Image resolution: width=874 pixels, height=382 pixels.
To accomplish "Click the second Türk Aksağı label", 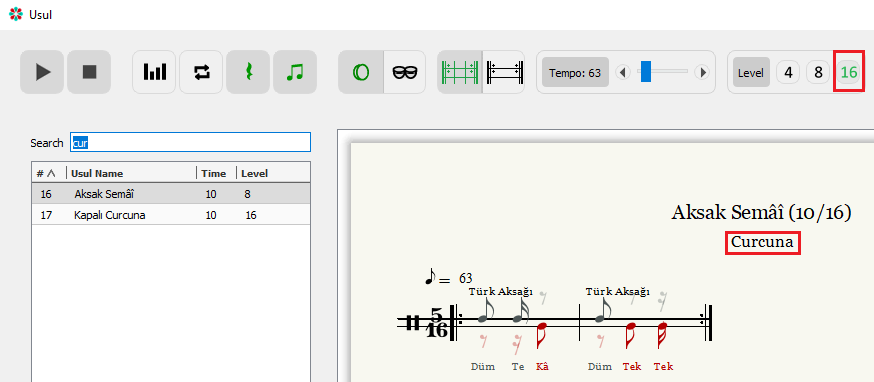I will [617, 291].
